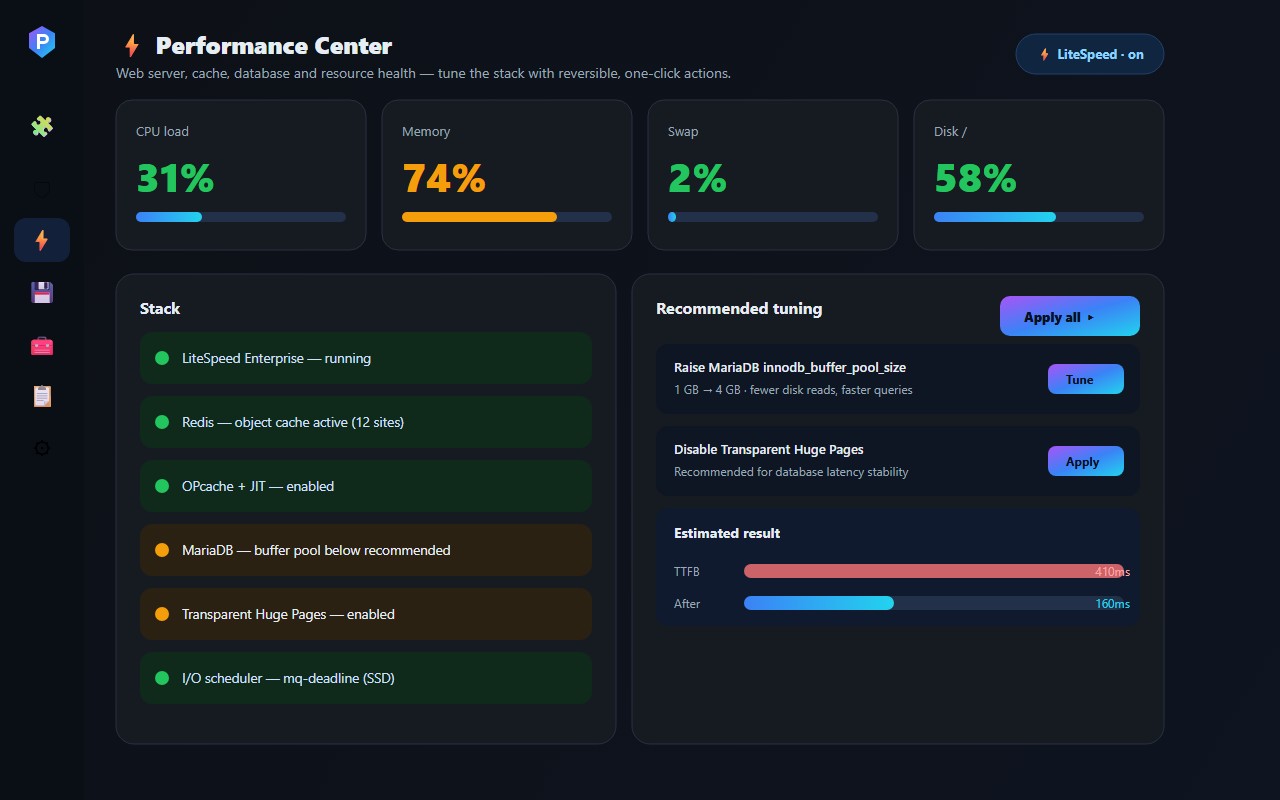
Task: Open the floppy disk backups section
Action: pyautogui.click(x=42, y=292)
